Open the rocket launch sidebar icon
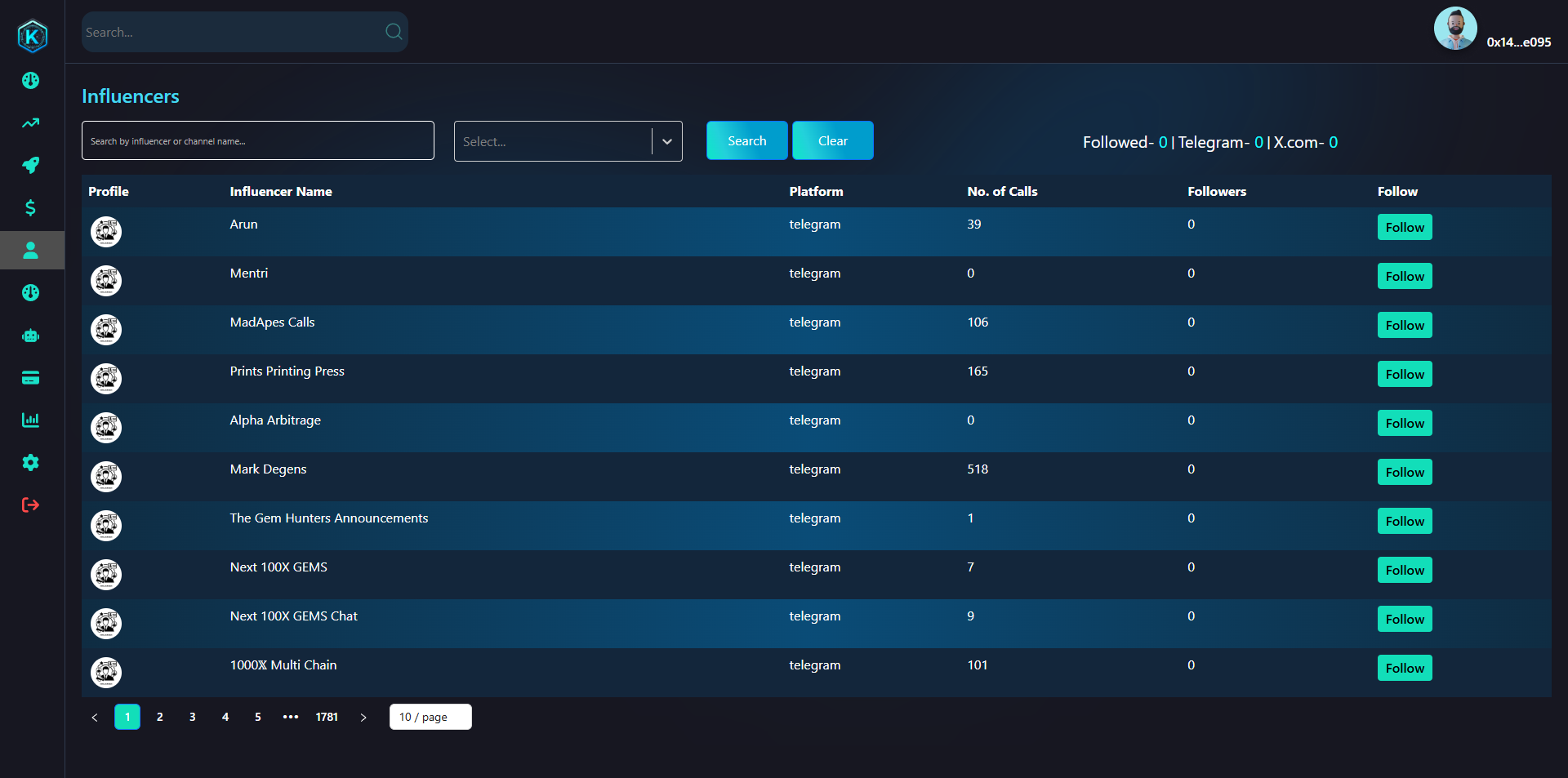 [x=31, y=166]
